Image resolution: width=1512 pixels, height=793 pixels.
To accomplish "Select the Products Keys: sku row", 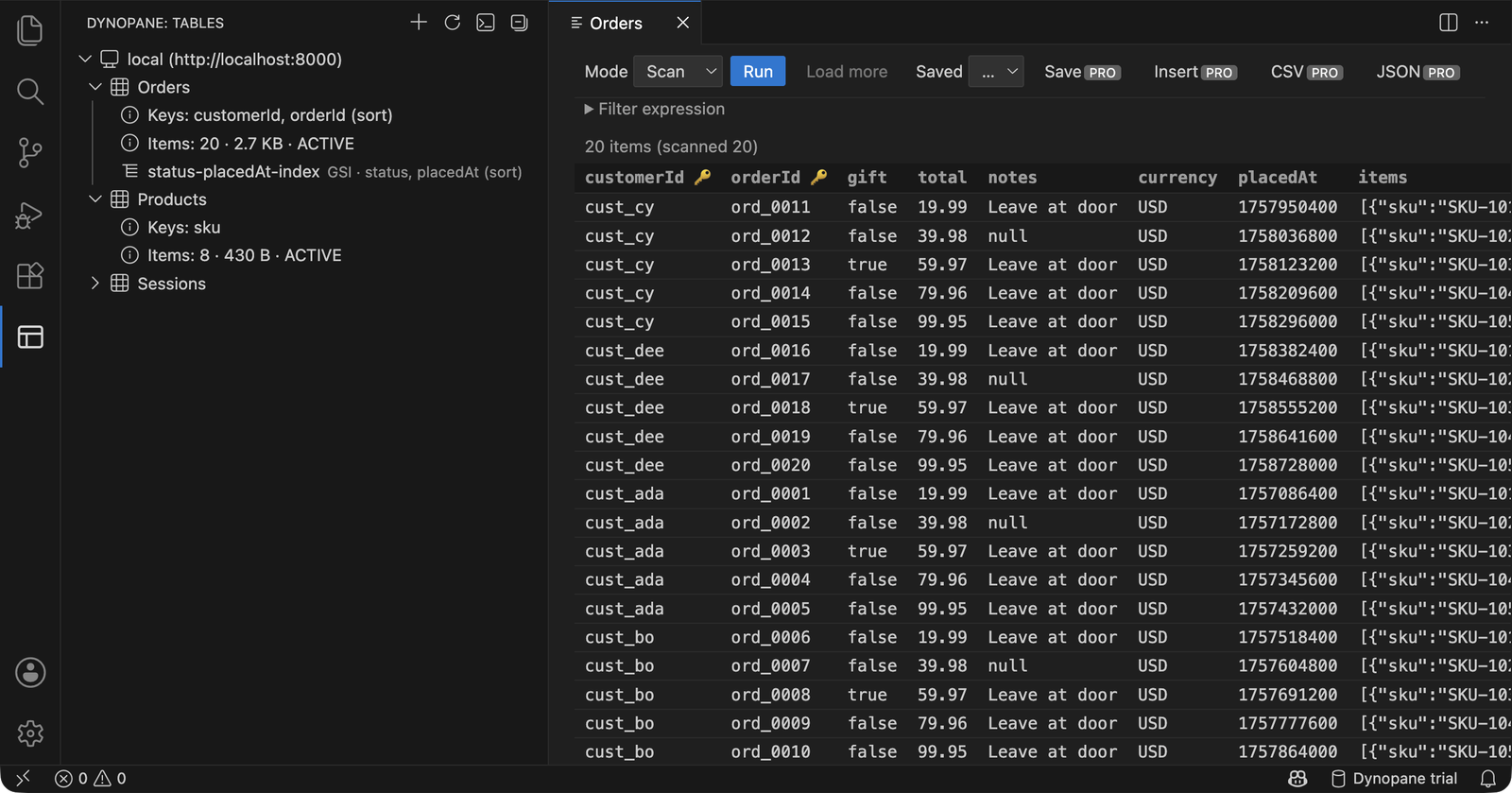I will click(171, 228).
